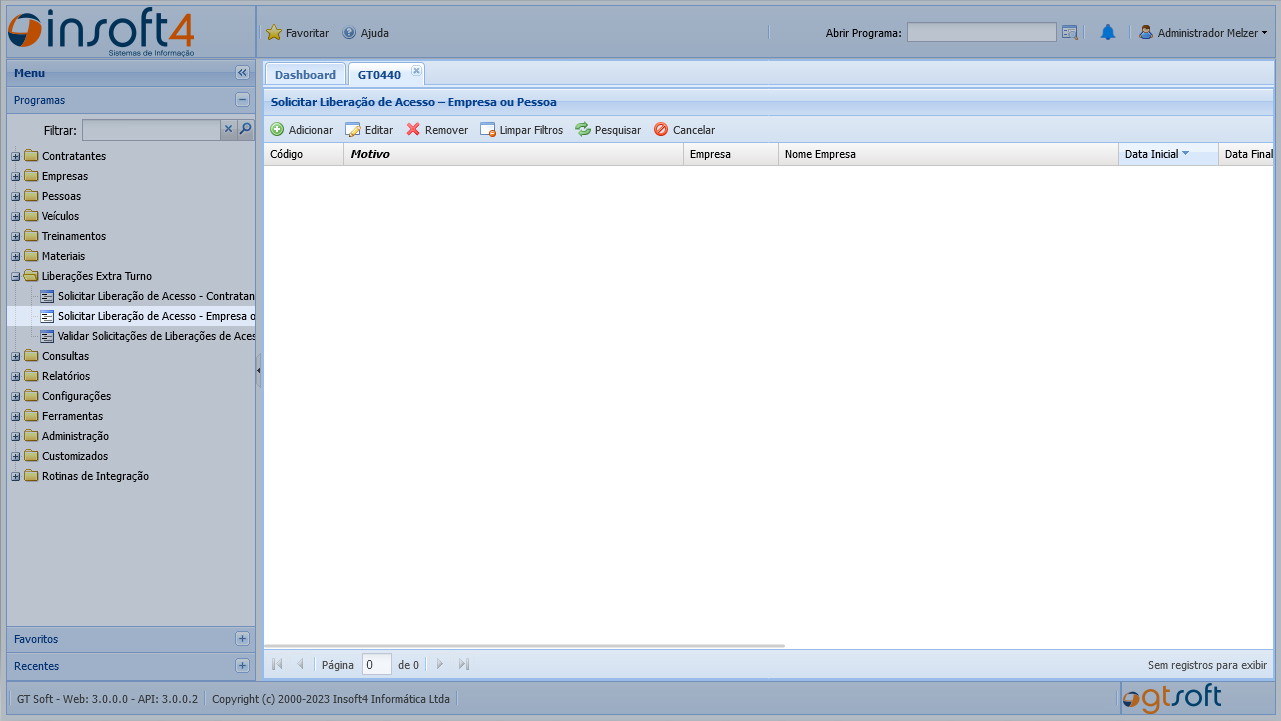The image size is (1281, 721).
Task: Collapse the Menu panel with double-arrow icon
Action: (x=242, y=73)
